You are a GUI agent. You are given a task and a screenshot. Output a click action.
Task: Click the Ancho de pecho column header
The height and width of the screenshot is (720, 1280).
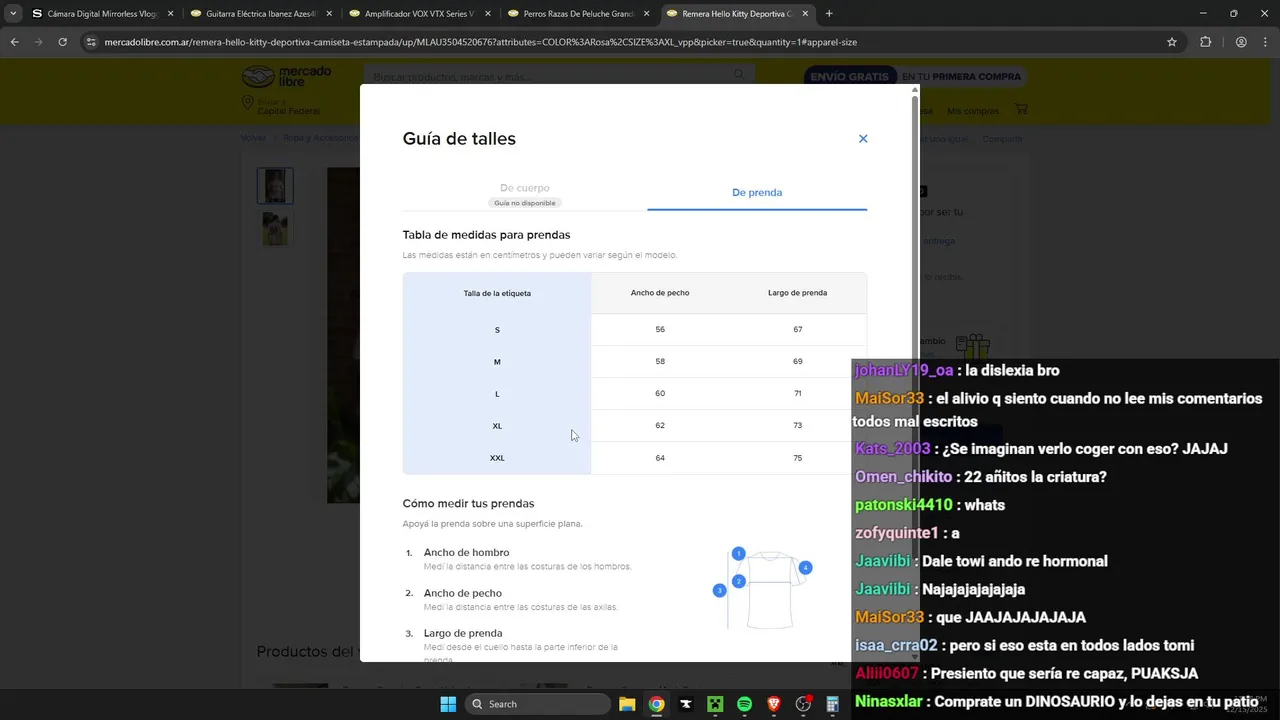[x=660, y=293]
